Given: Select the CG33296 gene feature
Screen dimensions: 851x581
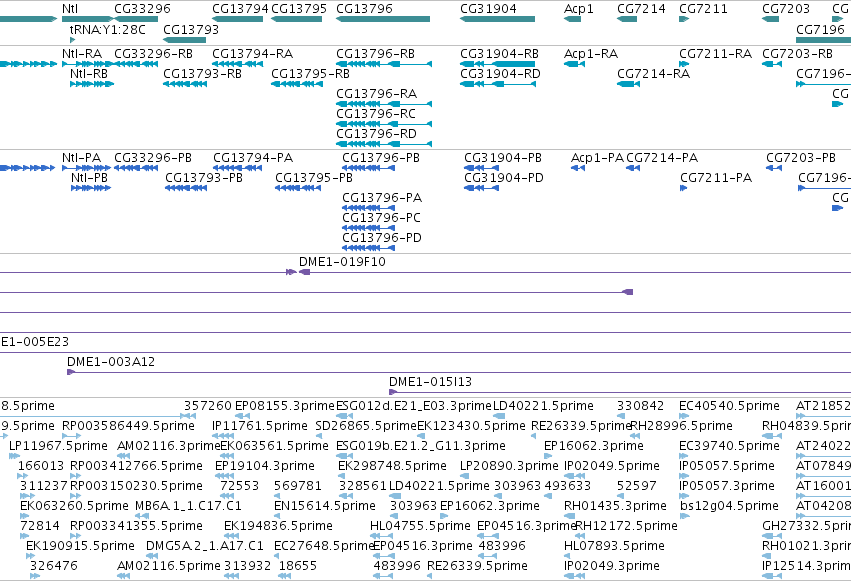Looking at the screenshot, I should pos(136,19).
